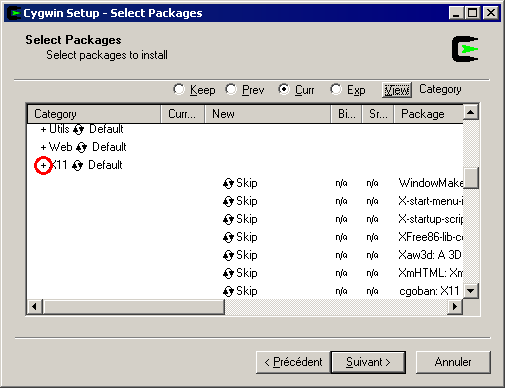Cycle the XFree86-lib package Skip icon
The width and height of the screenshot is (505, 388).
(x=228, y=237)
